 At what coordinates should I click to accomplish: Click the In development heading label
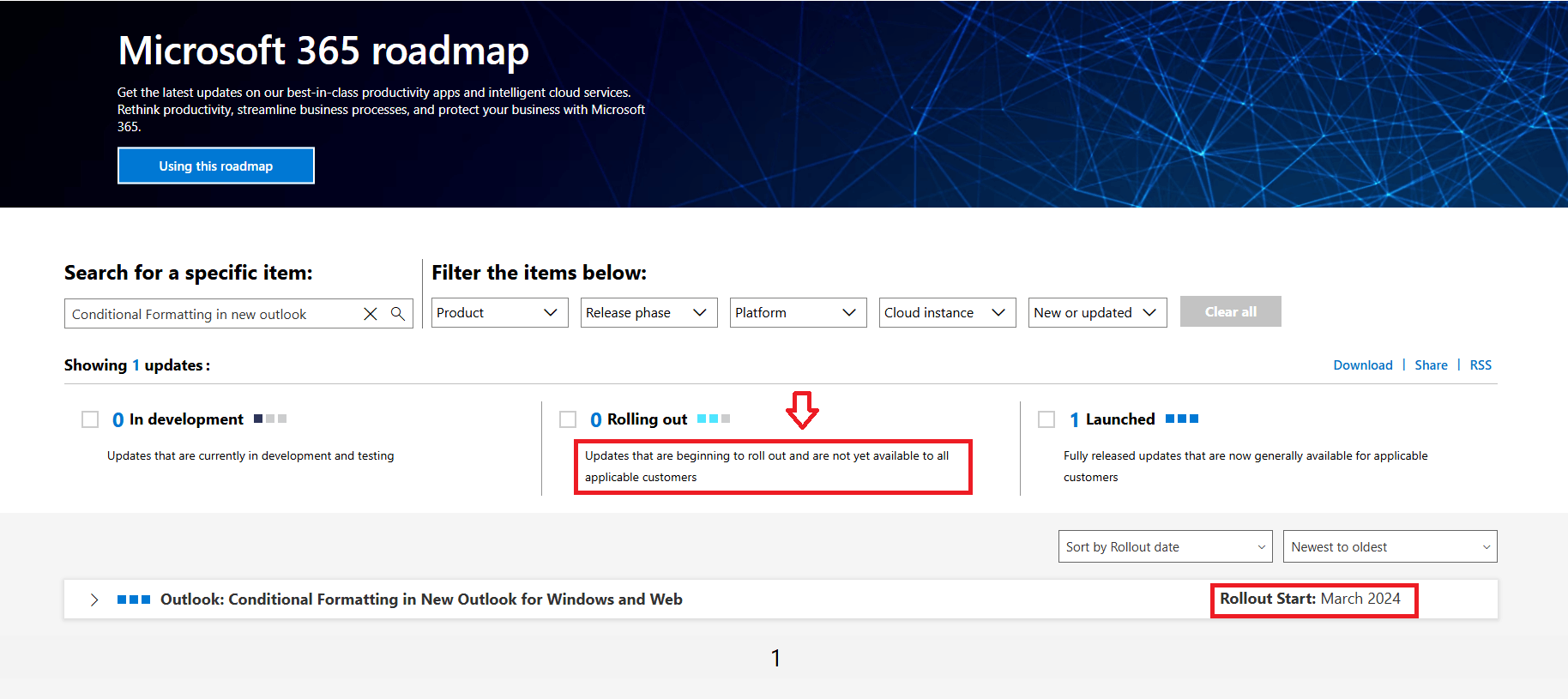(186, 419)
